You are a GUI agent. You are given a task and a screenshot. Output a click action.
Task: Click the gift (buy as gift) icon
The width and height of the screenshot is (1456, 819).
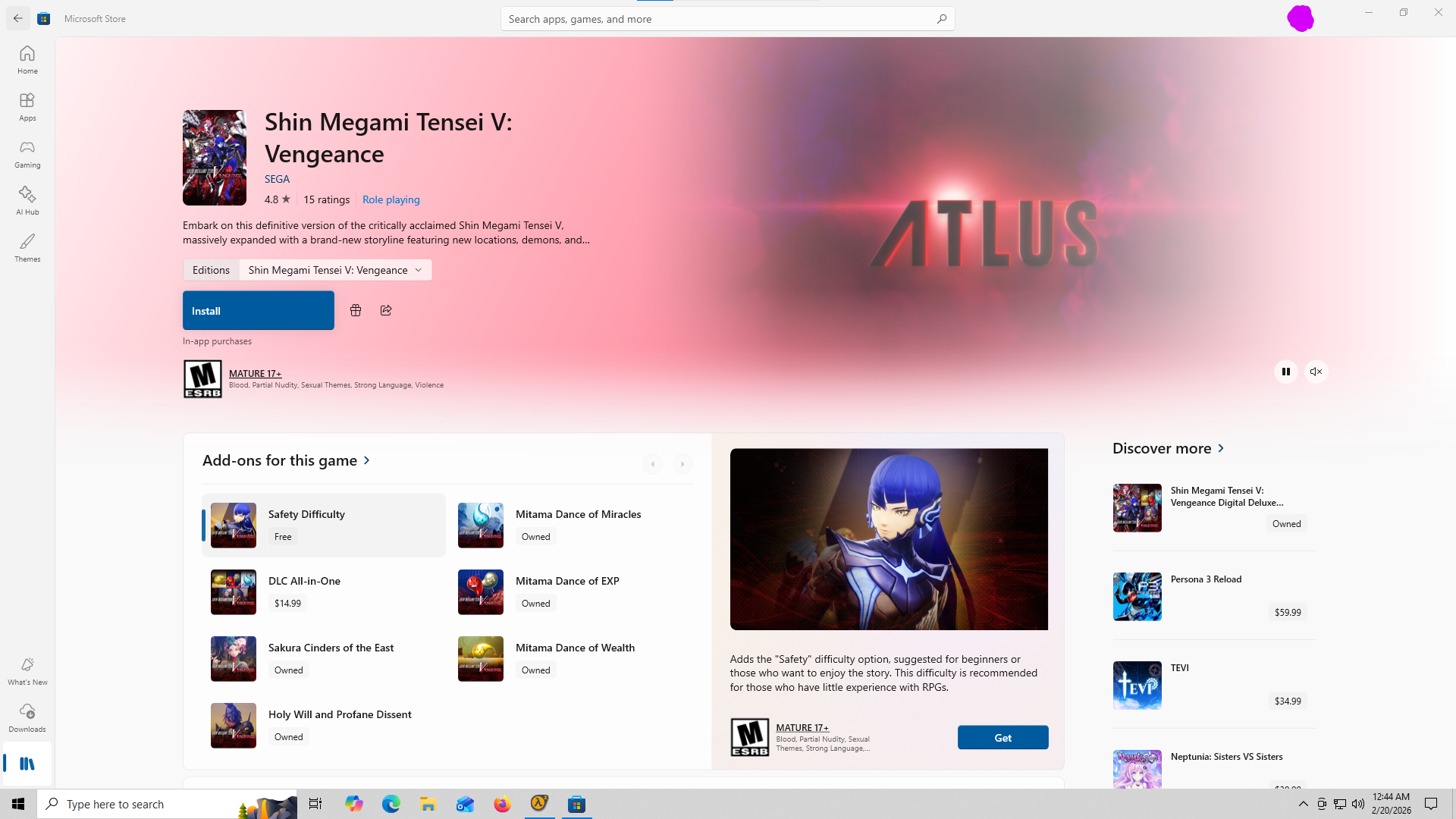356,310
